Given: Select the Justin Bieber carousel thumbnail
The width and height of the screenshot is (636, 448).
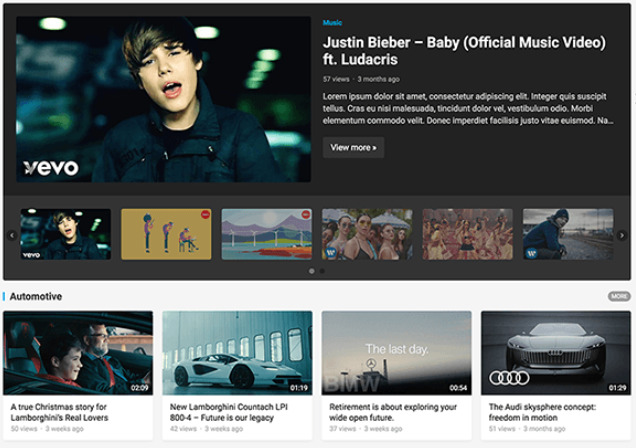Looking at the screenshot, I should pos(66,234).
